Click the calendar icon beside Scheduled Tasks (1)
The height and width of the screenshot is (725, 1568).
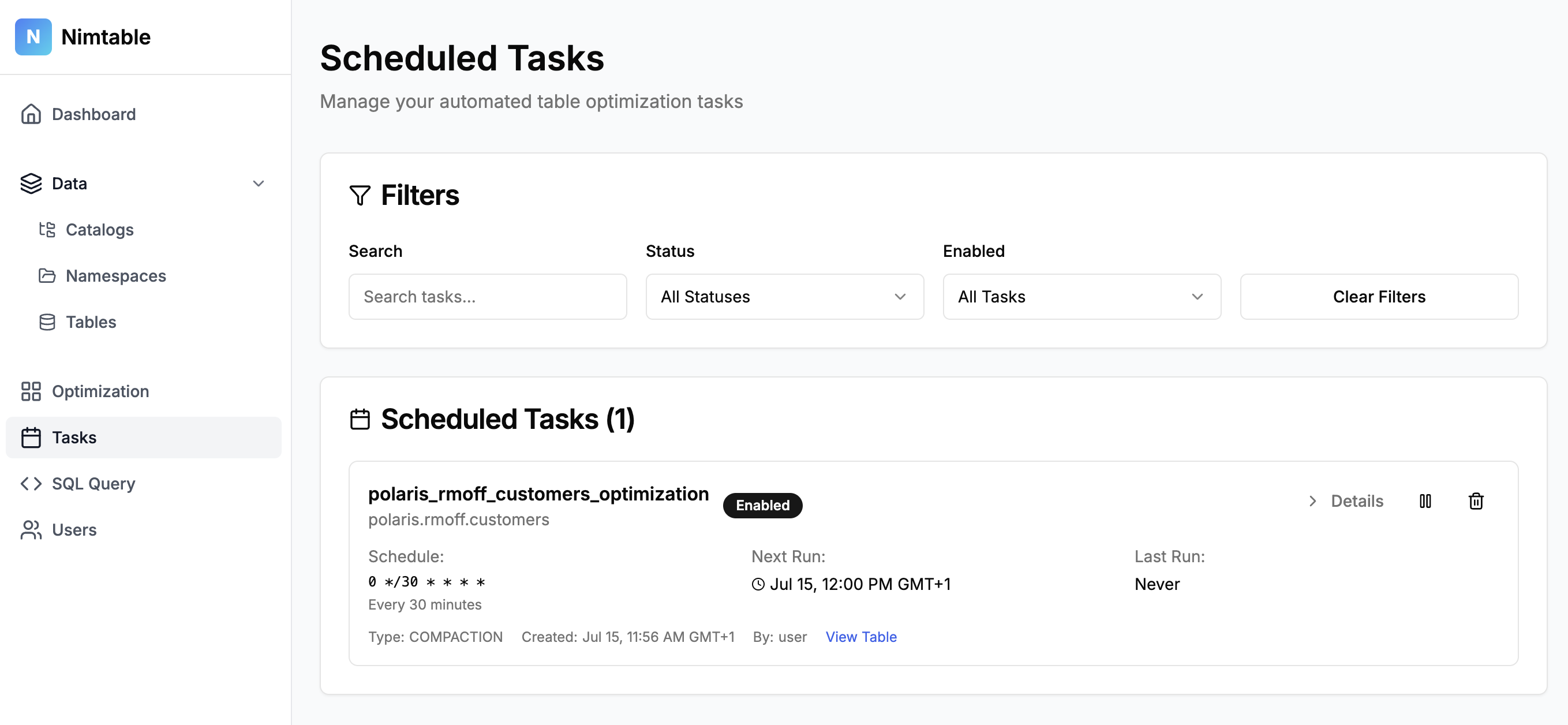click(360, 420)
